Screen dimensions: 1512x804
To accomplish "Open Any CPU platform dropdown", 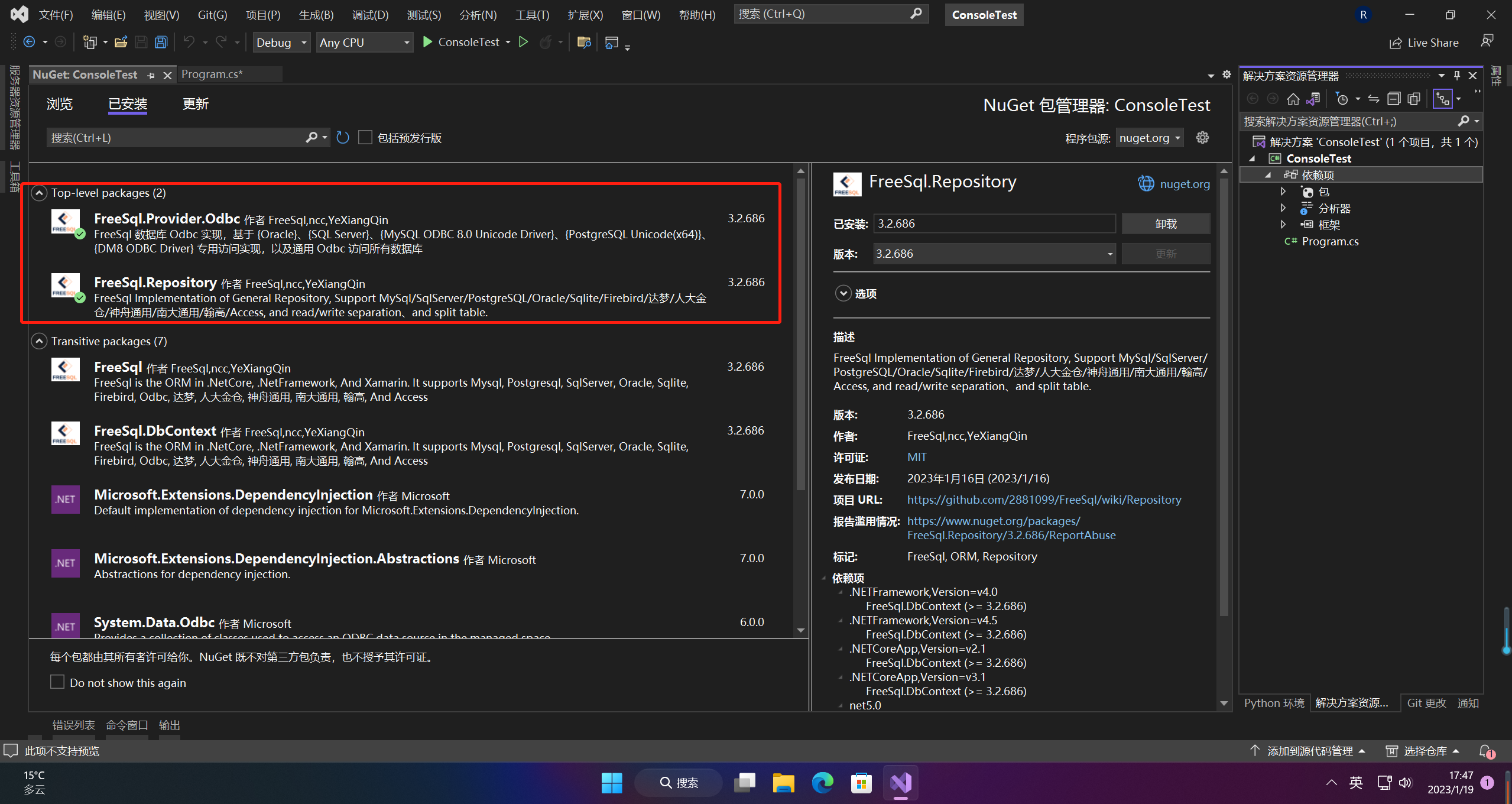I will 365,43.
